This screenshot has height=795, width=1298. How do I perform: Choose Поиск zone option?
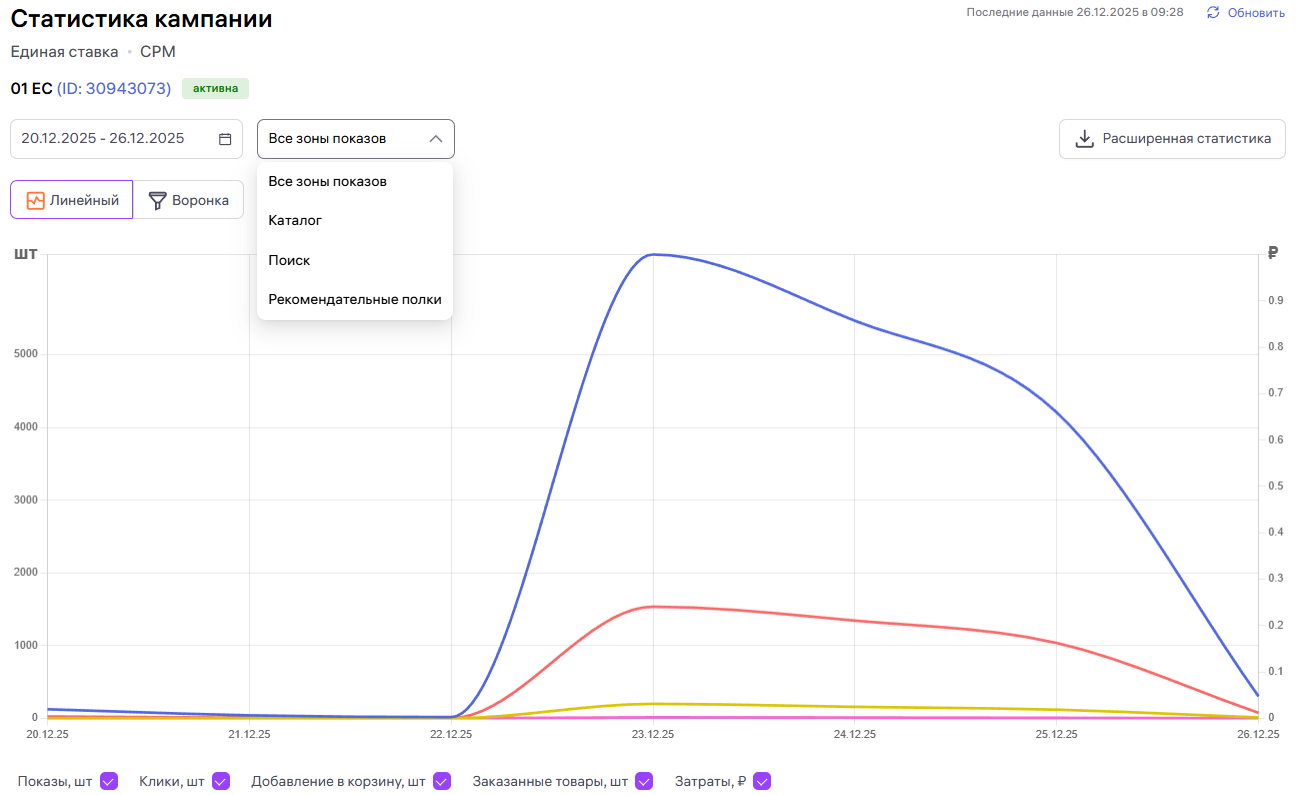(x=289, y=260)
